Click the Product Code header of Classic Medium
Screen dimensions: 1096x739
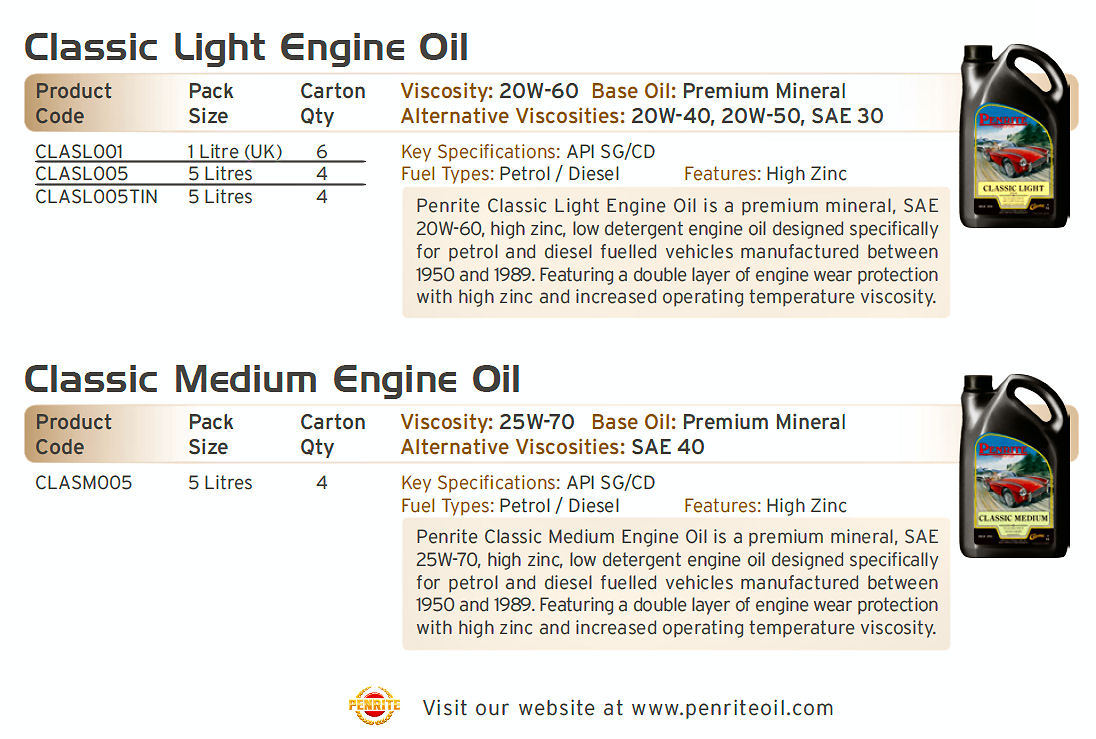tap(73, 435)
